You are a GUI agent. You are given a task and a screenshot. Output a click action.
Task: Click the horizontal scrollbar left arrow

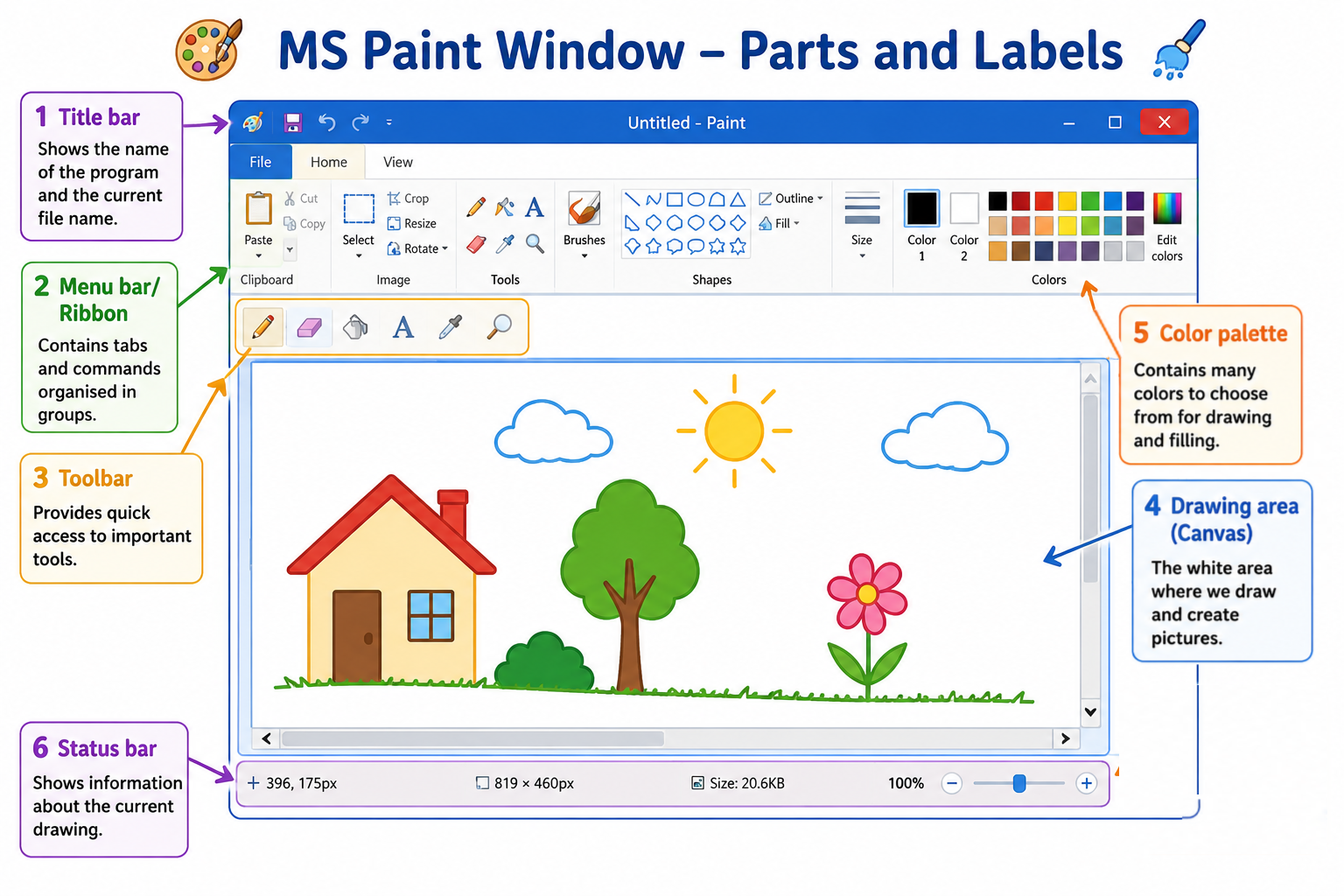(266, 738)
